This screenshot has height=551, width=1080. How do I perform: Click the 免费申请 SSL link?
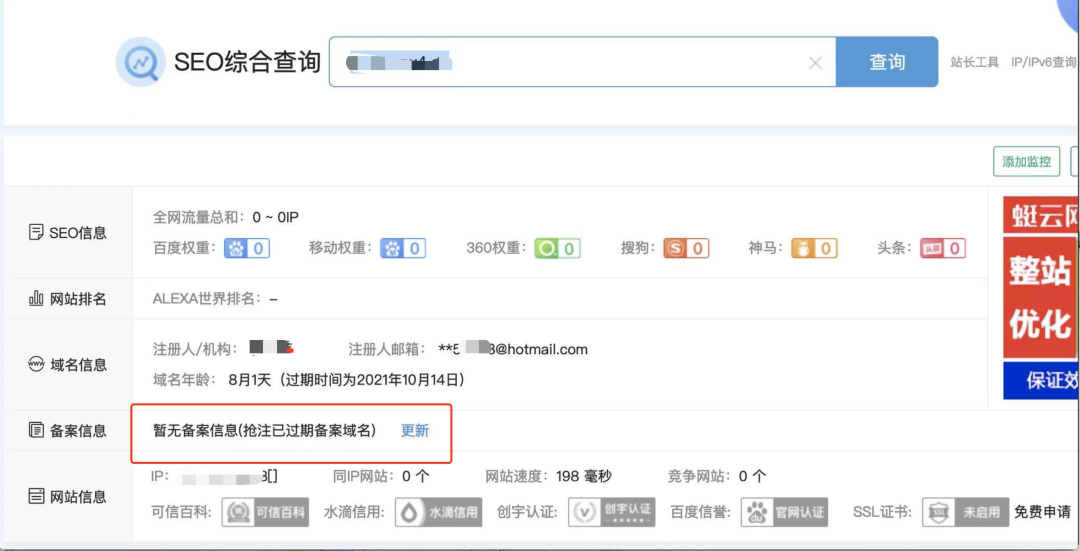[x=1042, y=512]
